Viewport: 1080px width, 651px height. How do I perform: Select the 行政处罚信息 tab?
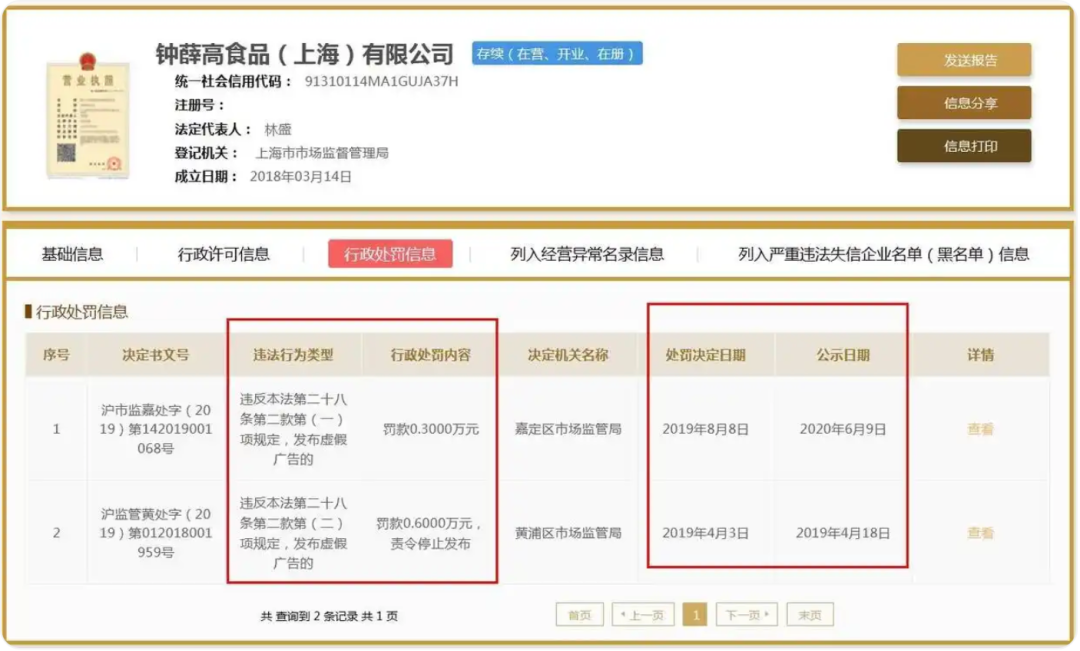(390, 254)
